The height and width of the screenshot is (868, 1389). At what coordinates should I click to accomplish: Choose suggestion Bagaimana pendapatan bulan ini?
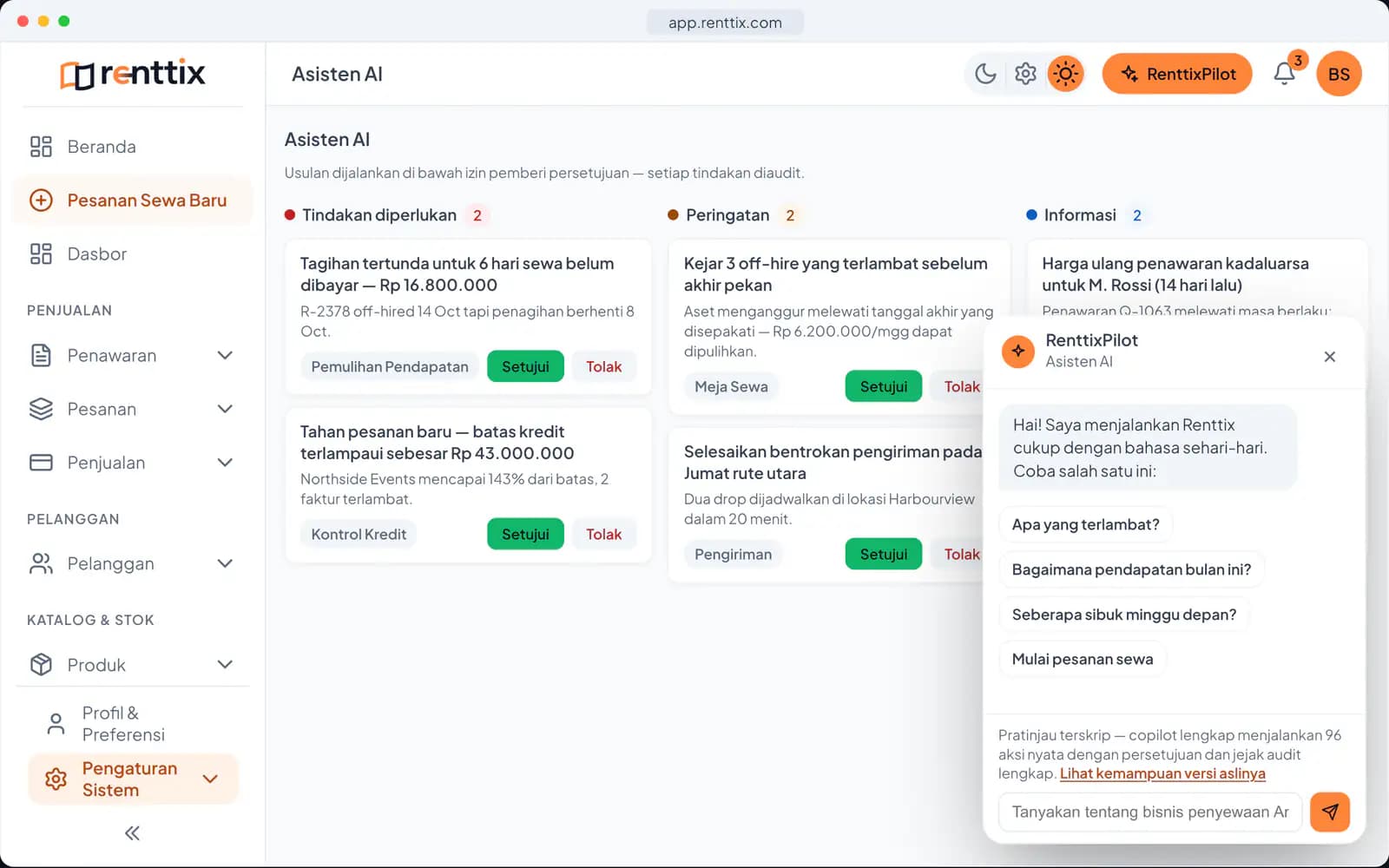[1131, 569]
